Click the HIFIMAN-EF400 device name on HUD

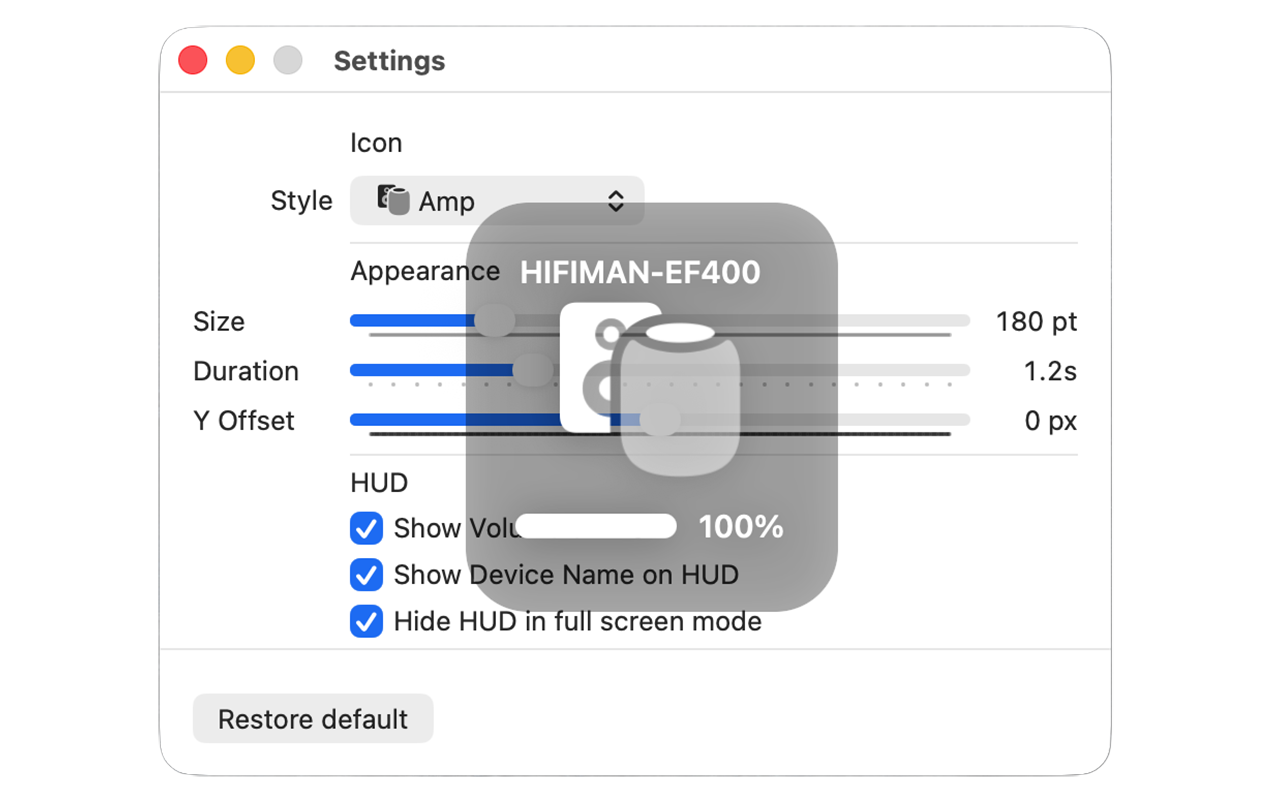640,272
